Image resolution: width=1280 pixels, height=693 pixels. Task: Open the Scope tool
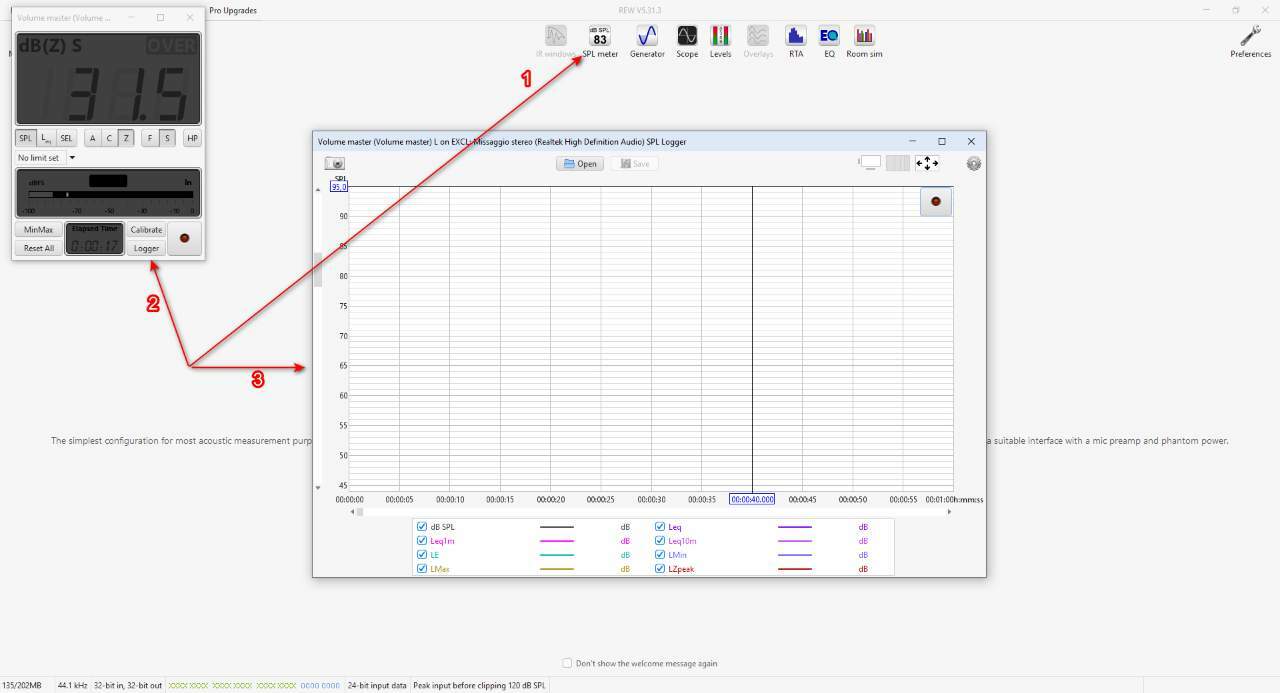point(687,41)
